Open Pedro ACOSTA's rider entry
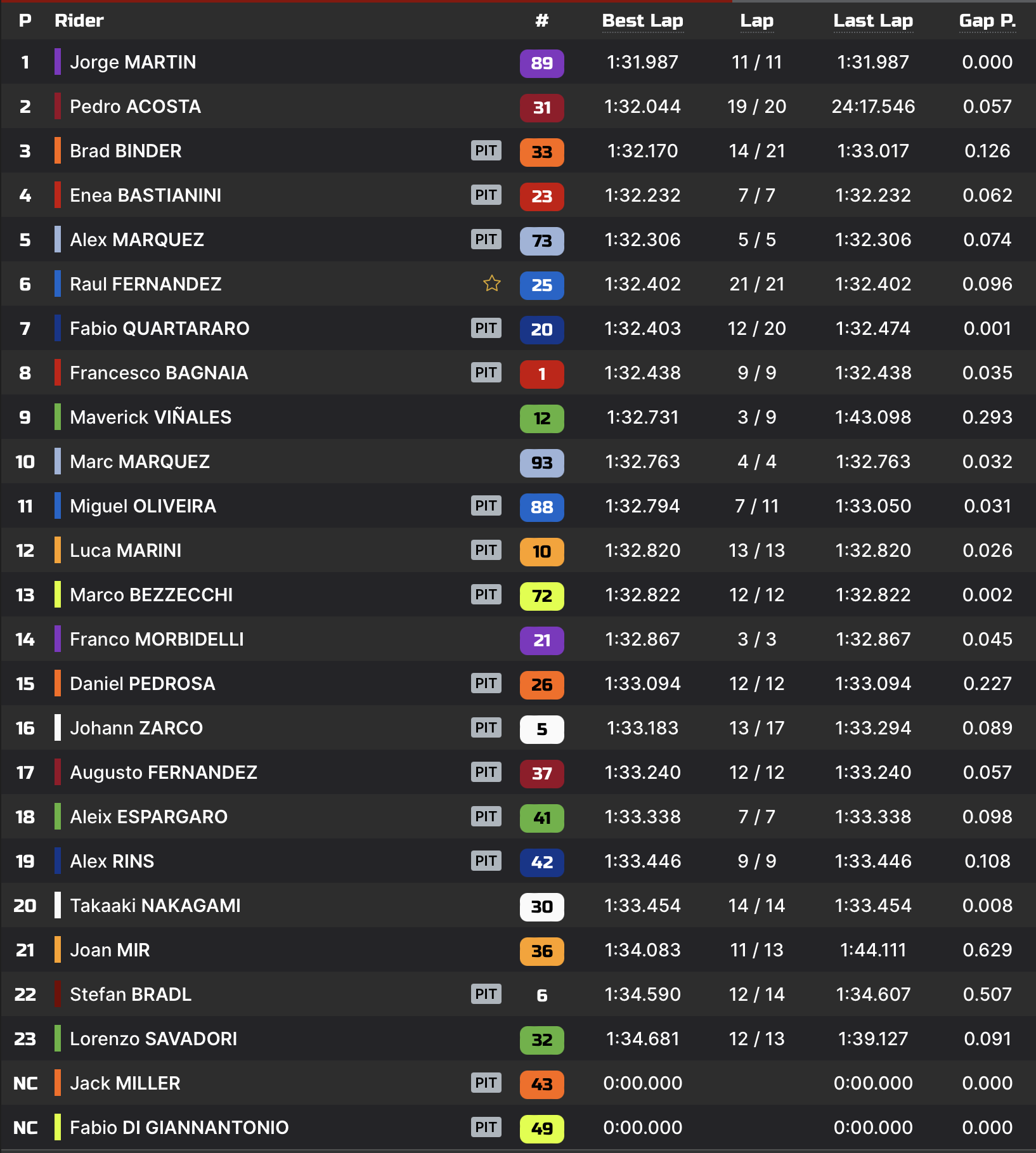The width and height of the screenshot is (1036, 1153). (135, 107)
